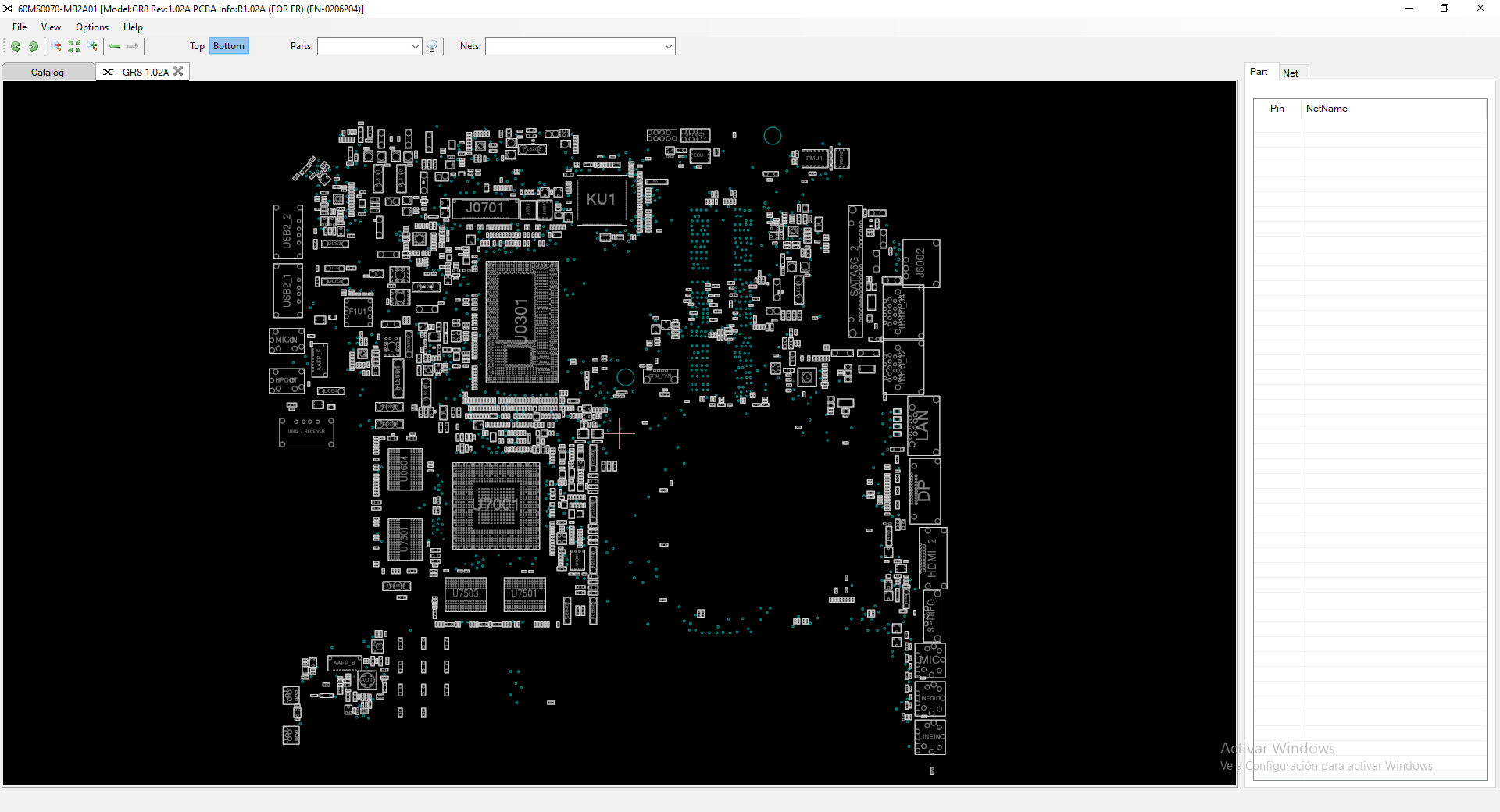This screenshot has height=812, width=1500.
Task: Rotate board counter-clockwise with the first green arrow
Action: point(16,47)
